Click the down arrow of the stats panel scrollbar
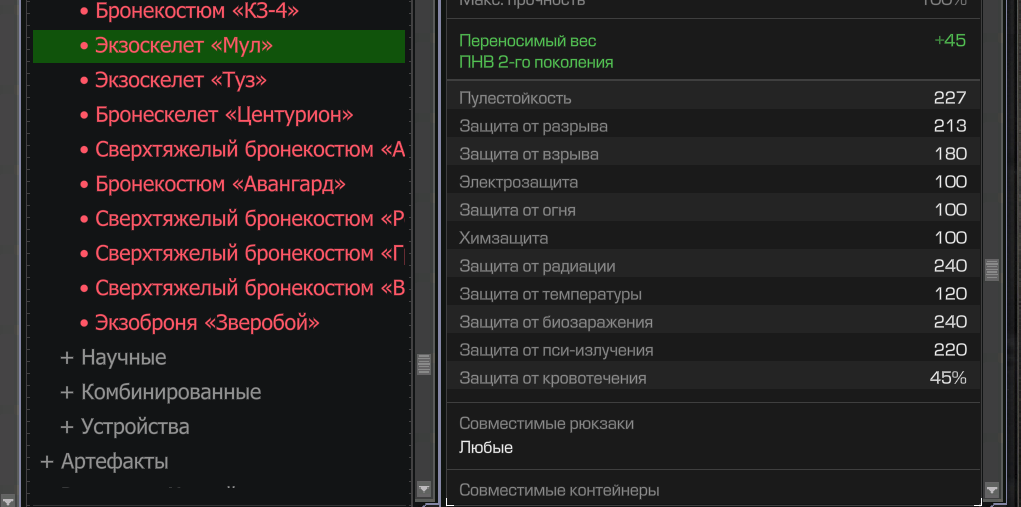The image size is (1021, 507). 992,490
